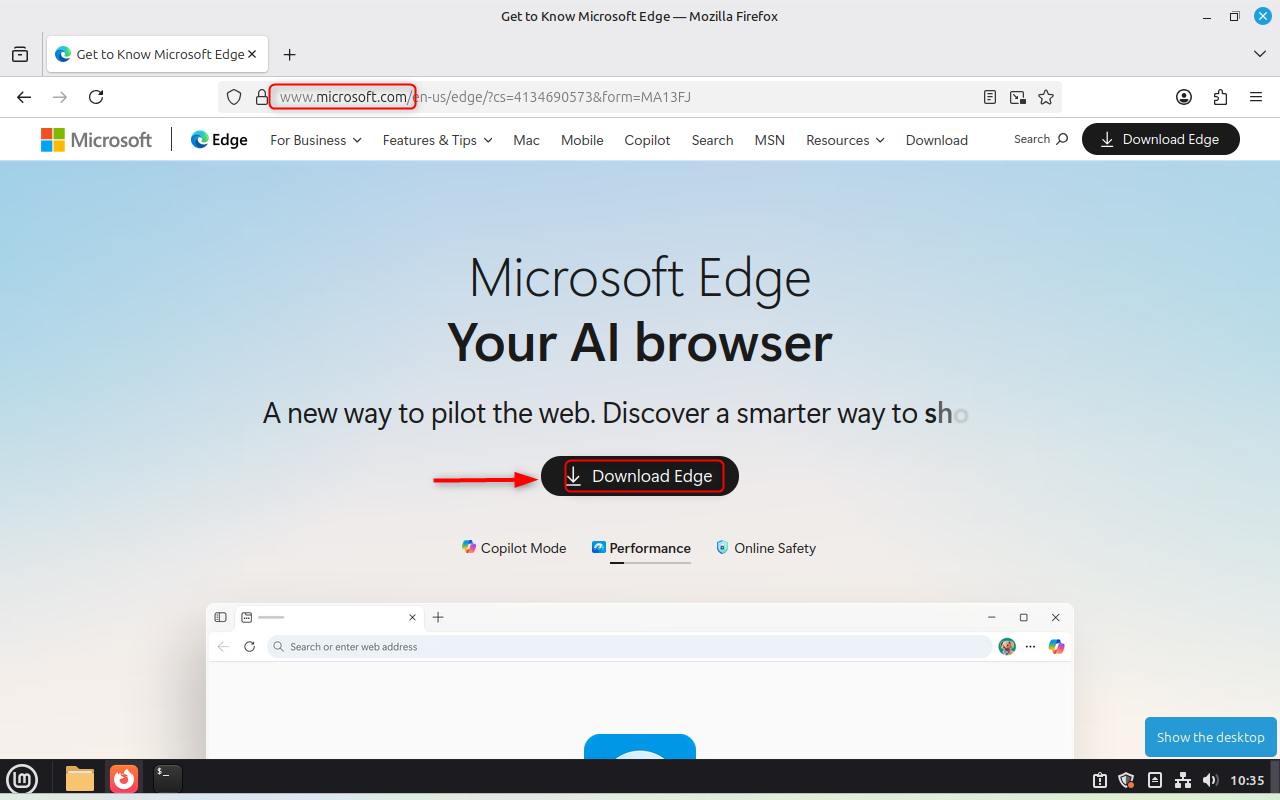Screen dimensions: 1280x800
Task: Open the Extensions puzzle-piece icon
Action: pyautogui.click(x=1220, y=97)
